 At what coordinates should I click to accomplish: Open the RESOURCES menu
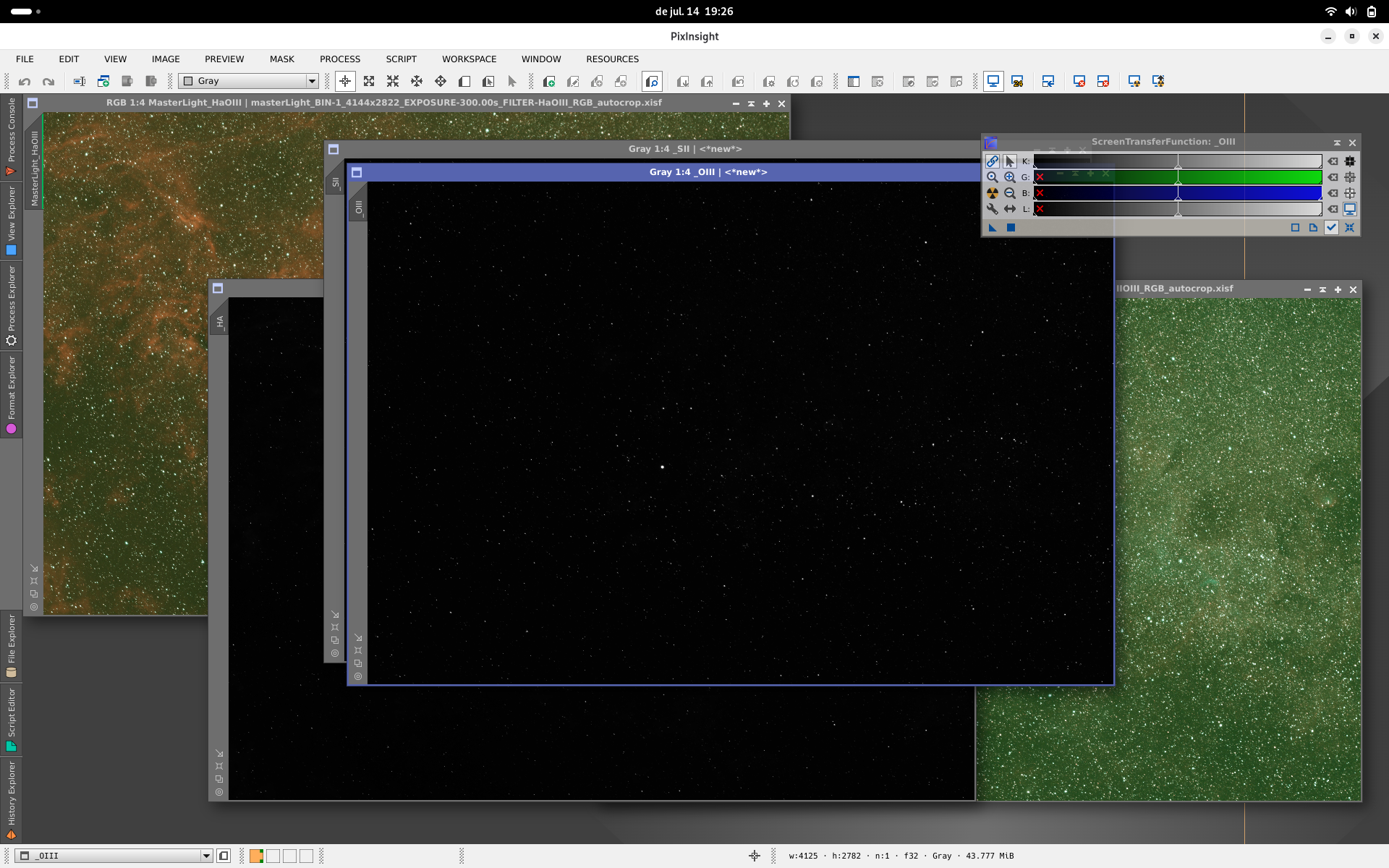pos(612,59)
